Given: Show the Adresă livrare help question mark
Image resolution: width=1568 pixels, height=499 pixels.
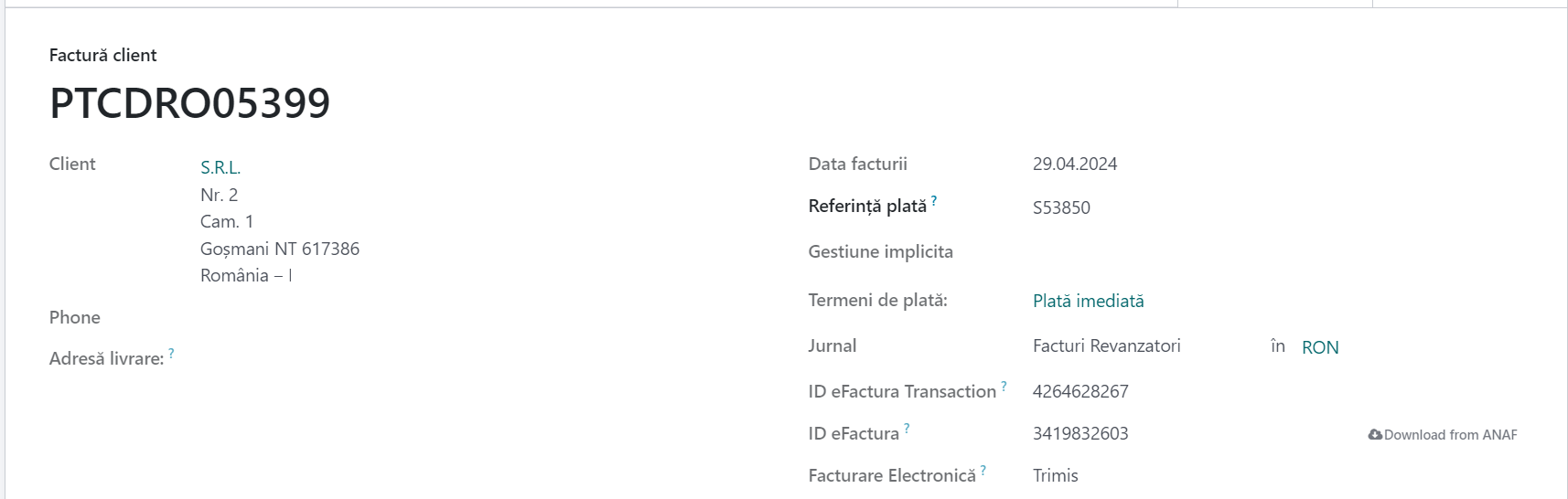Looking at the screenshot, I should [171, 353].
